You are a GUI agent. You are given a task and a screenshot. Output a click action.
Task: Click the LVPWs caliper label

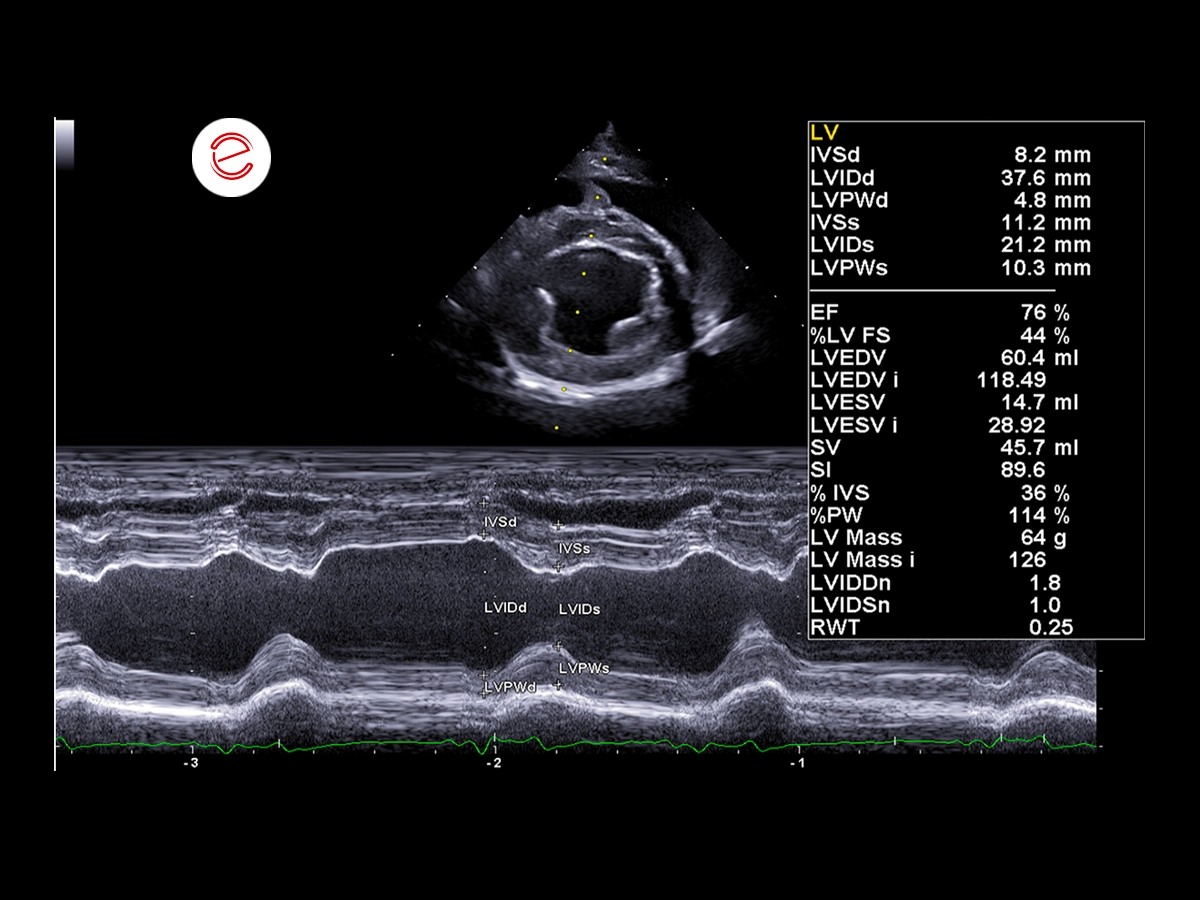[x=584, y=667]
